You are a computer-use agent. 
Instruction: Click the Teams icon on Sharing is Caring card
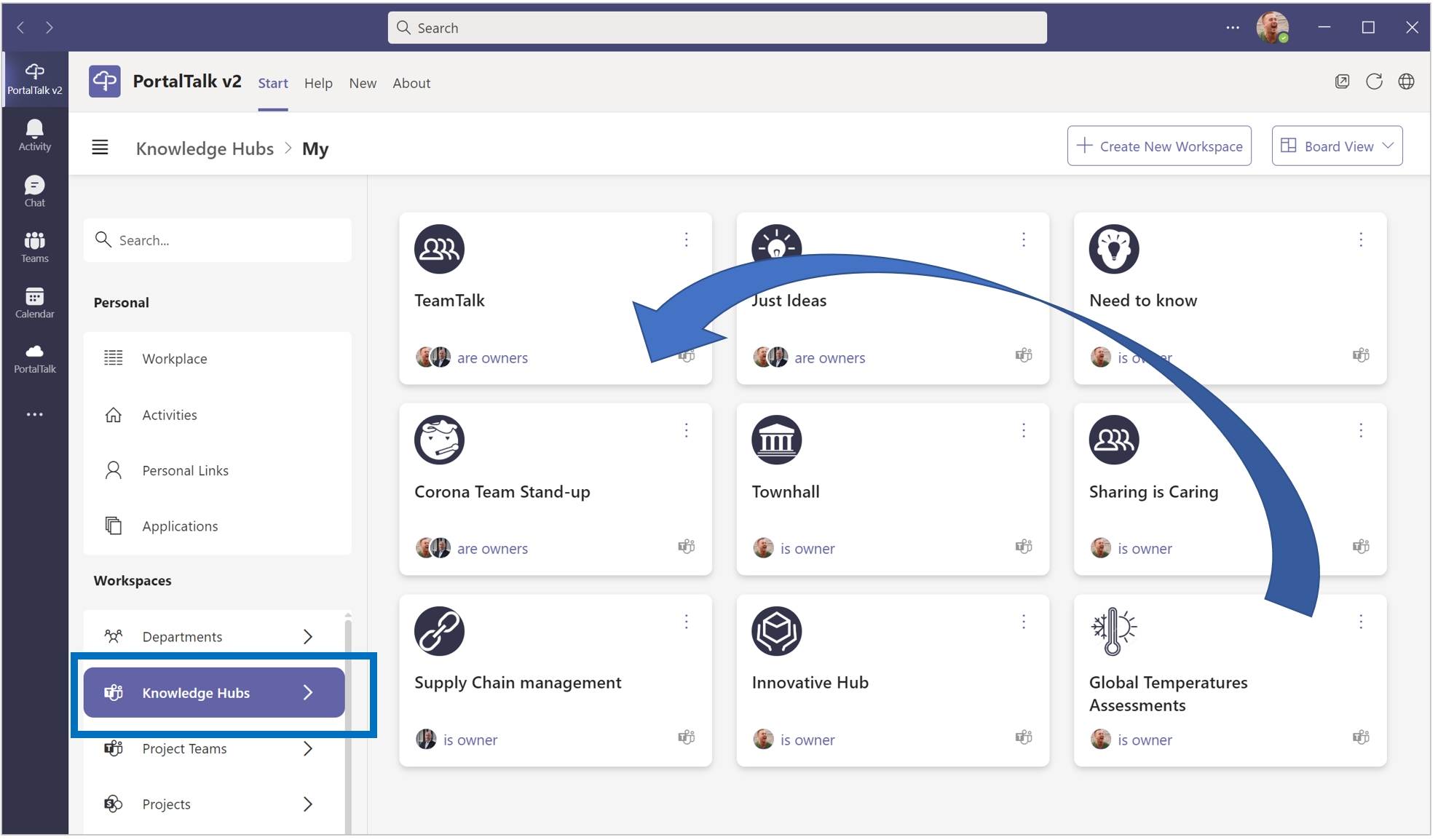tap(1360, 547)
